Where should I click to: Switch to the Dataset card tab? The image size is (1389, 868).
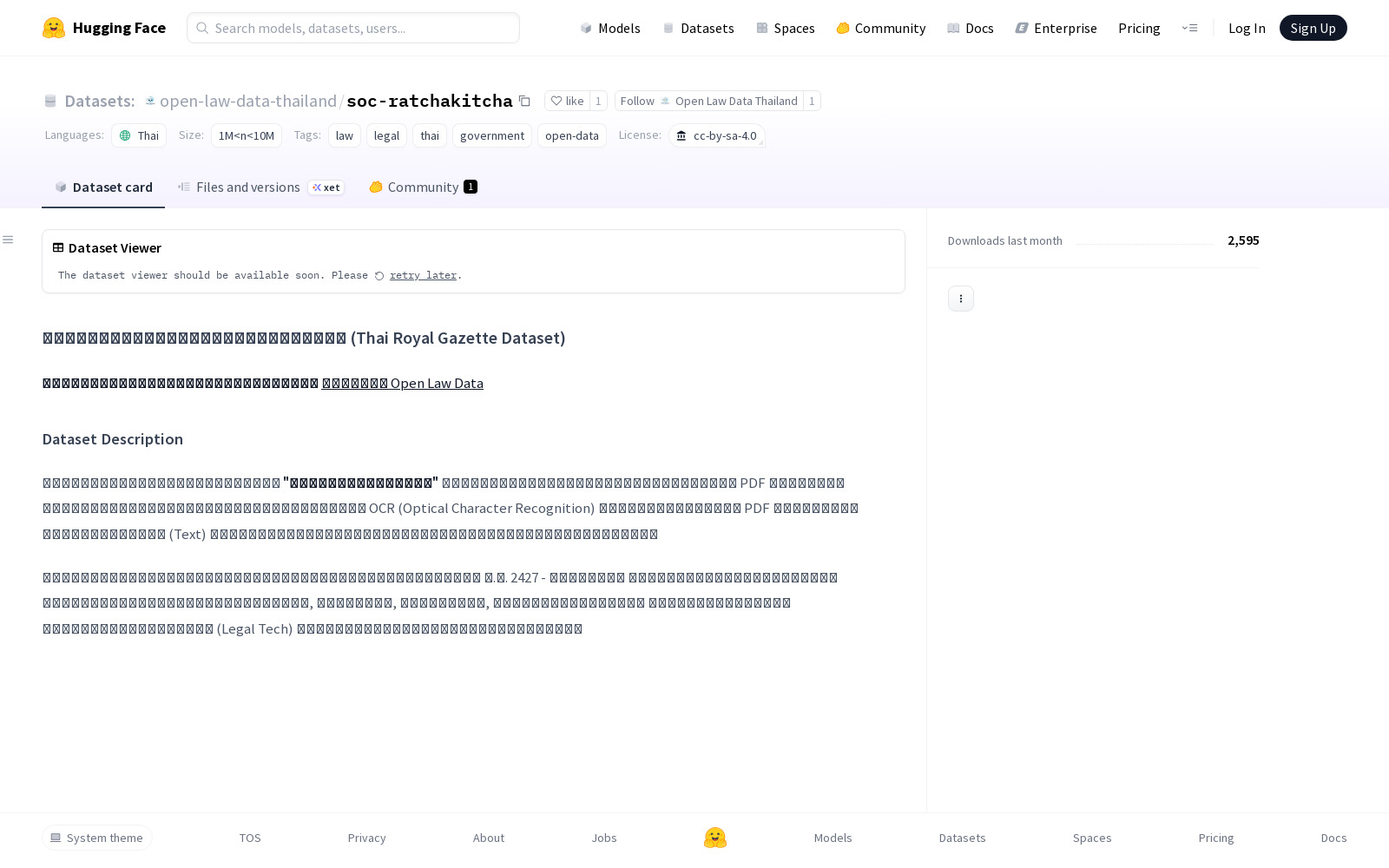pos(103,187)
